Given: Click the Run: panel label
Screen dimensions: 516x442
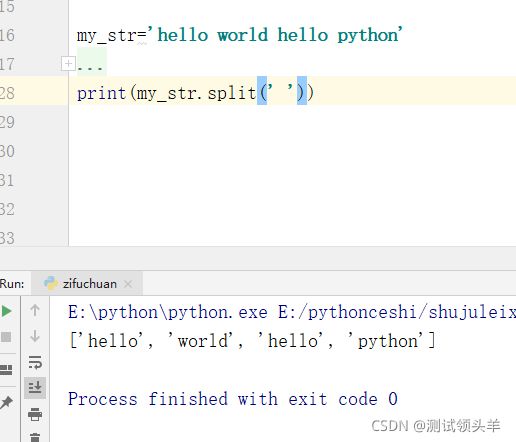Looking at the screenshot, I should (12, 284).
